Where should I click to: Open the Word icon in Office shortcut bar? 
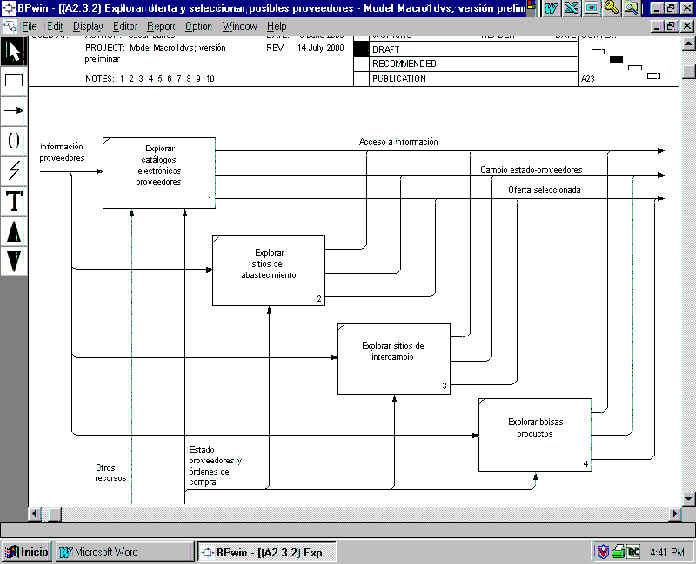[551, 8]
